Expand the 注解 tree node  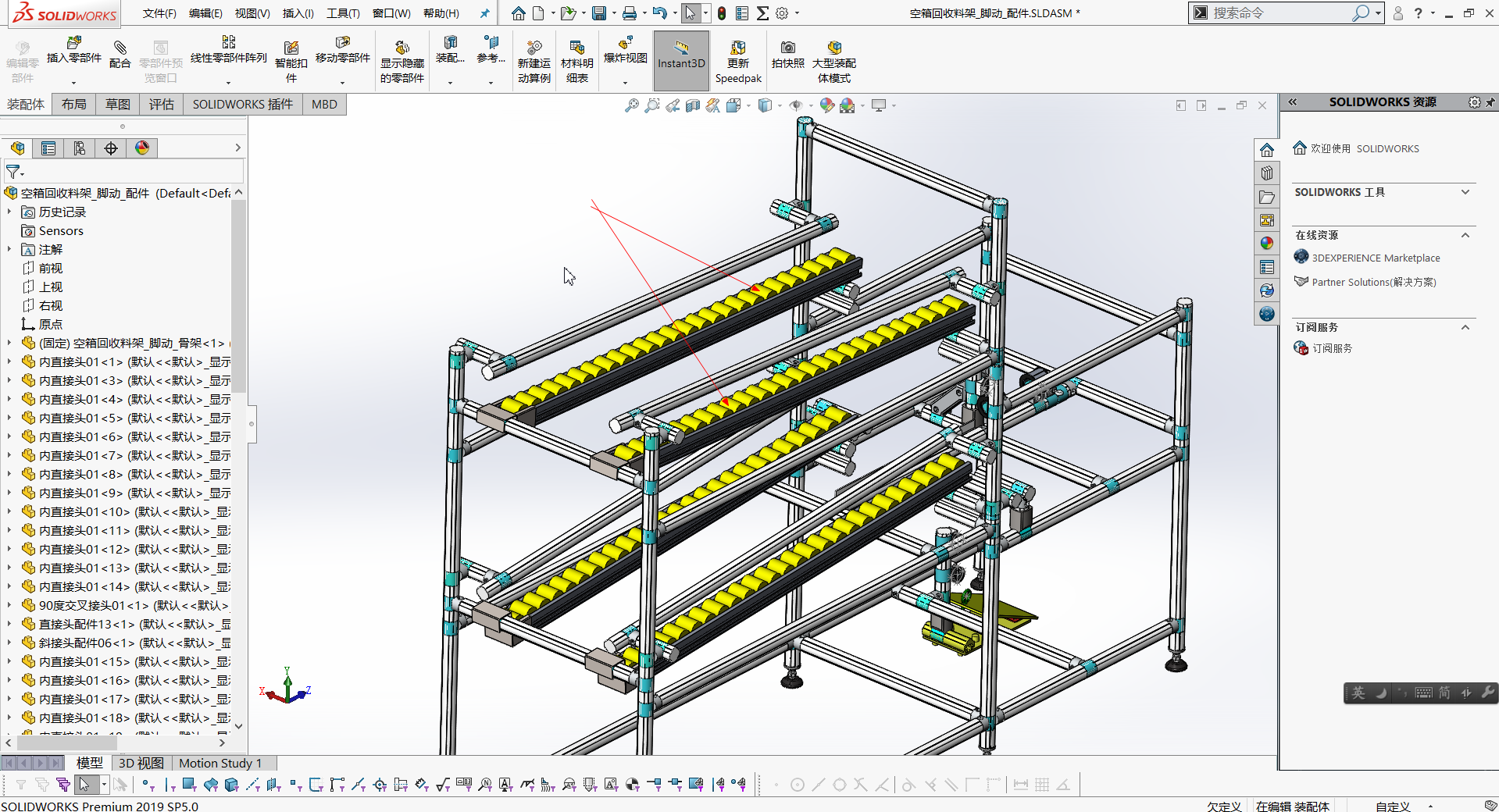tap(9, 249)
